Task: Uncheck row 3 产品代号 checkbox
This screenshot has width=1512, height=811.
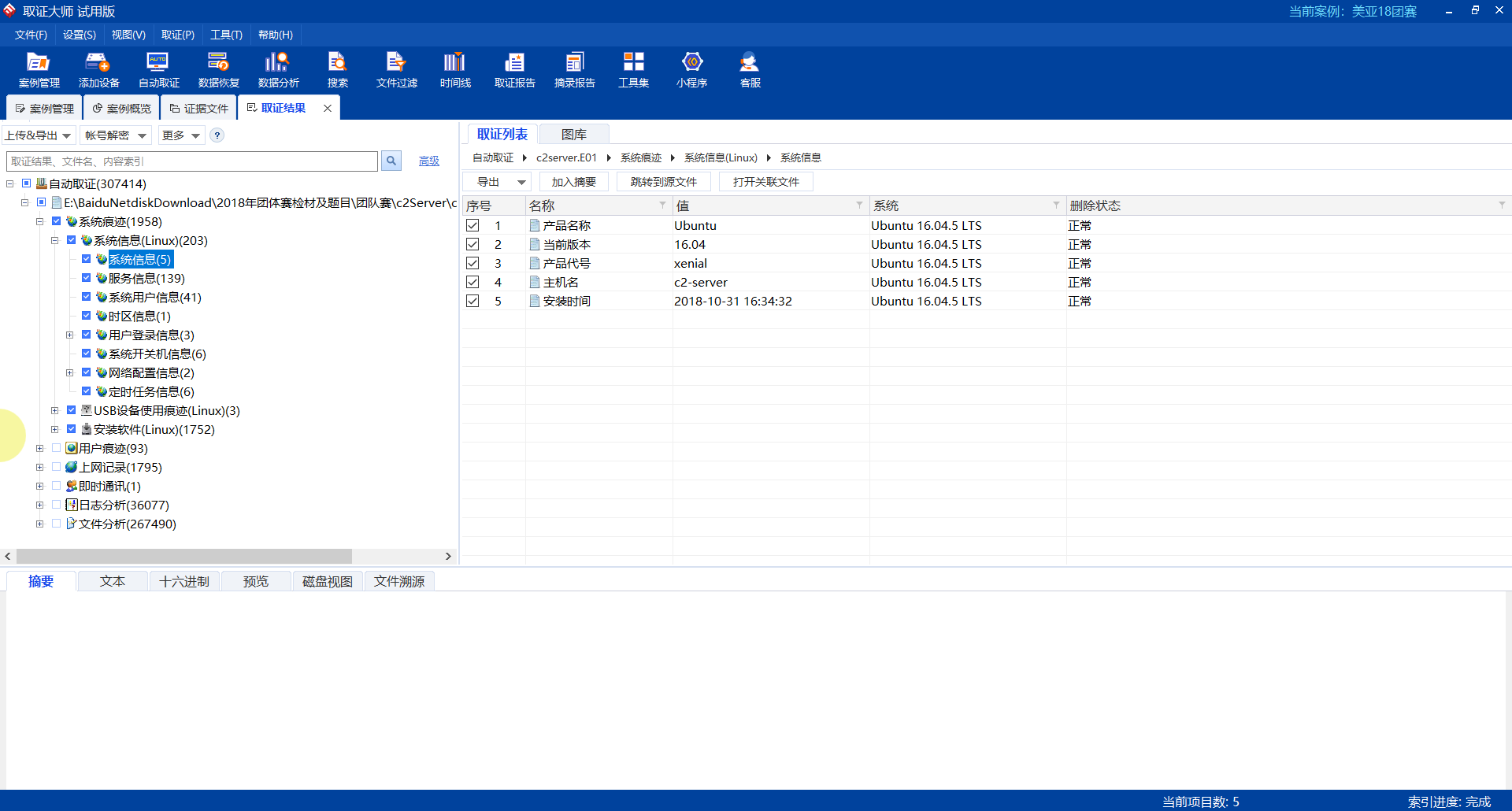Action: (x=472, y=263)
